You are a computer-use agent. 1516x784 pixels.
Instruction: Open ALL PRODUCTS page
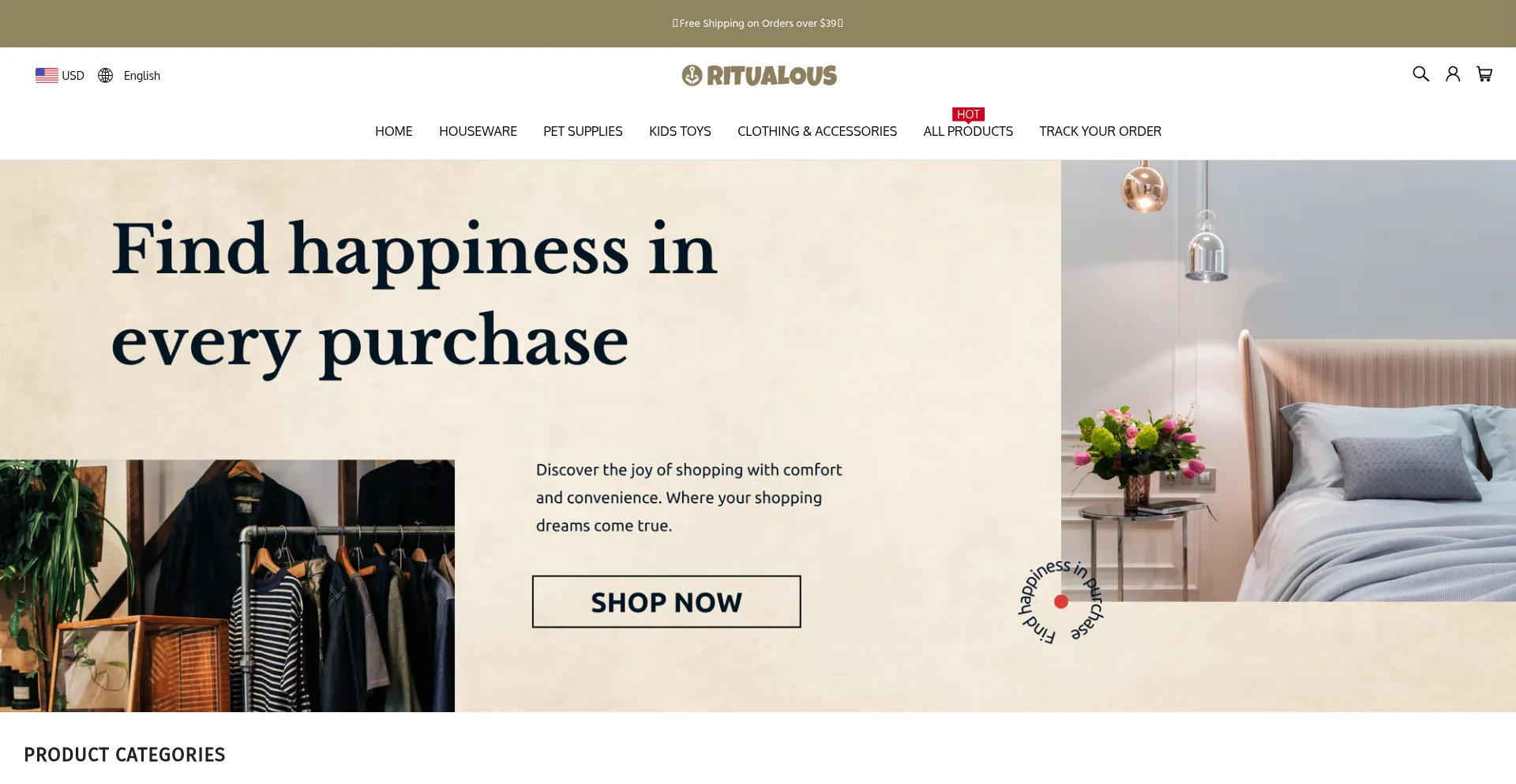click(x=968, y=131)
